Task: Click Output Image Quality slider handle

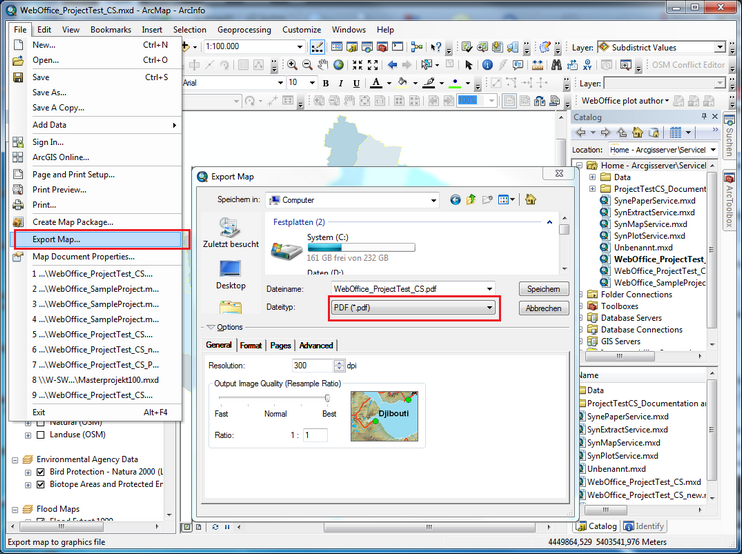Action: click(327, 398)
